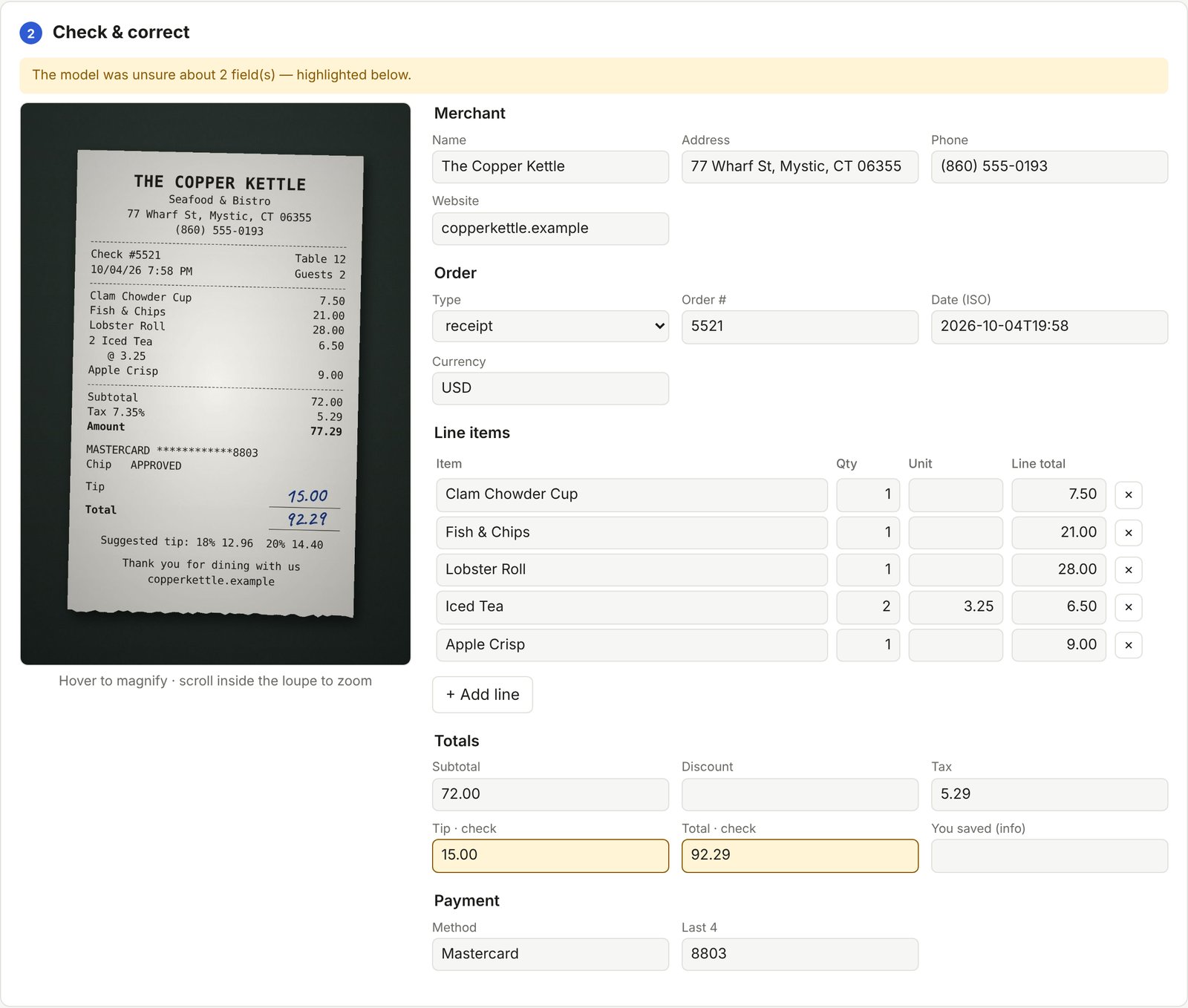The image size is (1188, 1008).
Task: Edit the Last 4 card digits field
Action: point(800,955)
